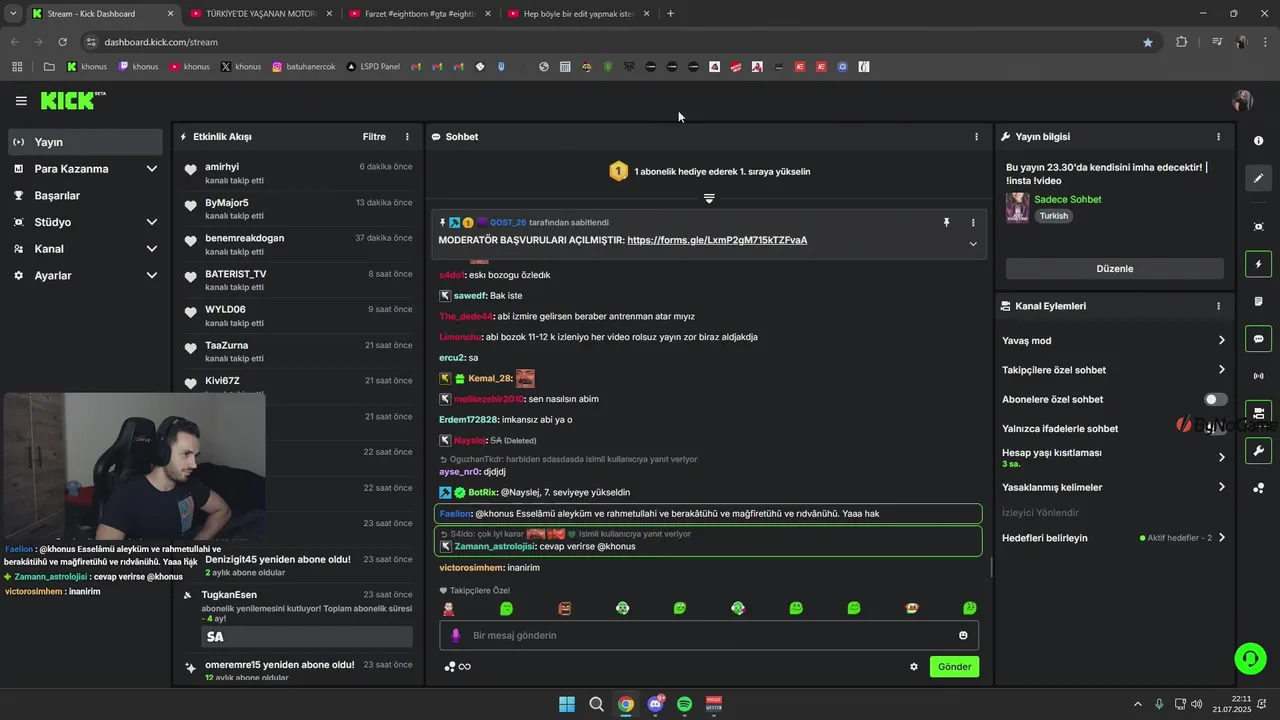This screenshot has height=720, width=1280.
Task: Select Yayın in the sidebar
Action: click(85, 142)
